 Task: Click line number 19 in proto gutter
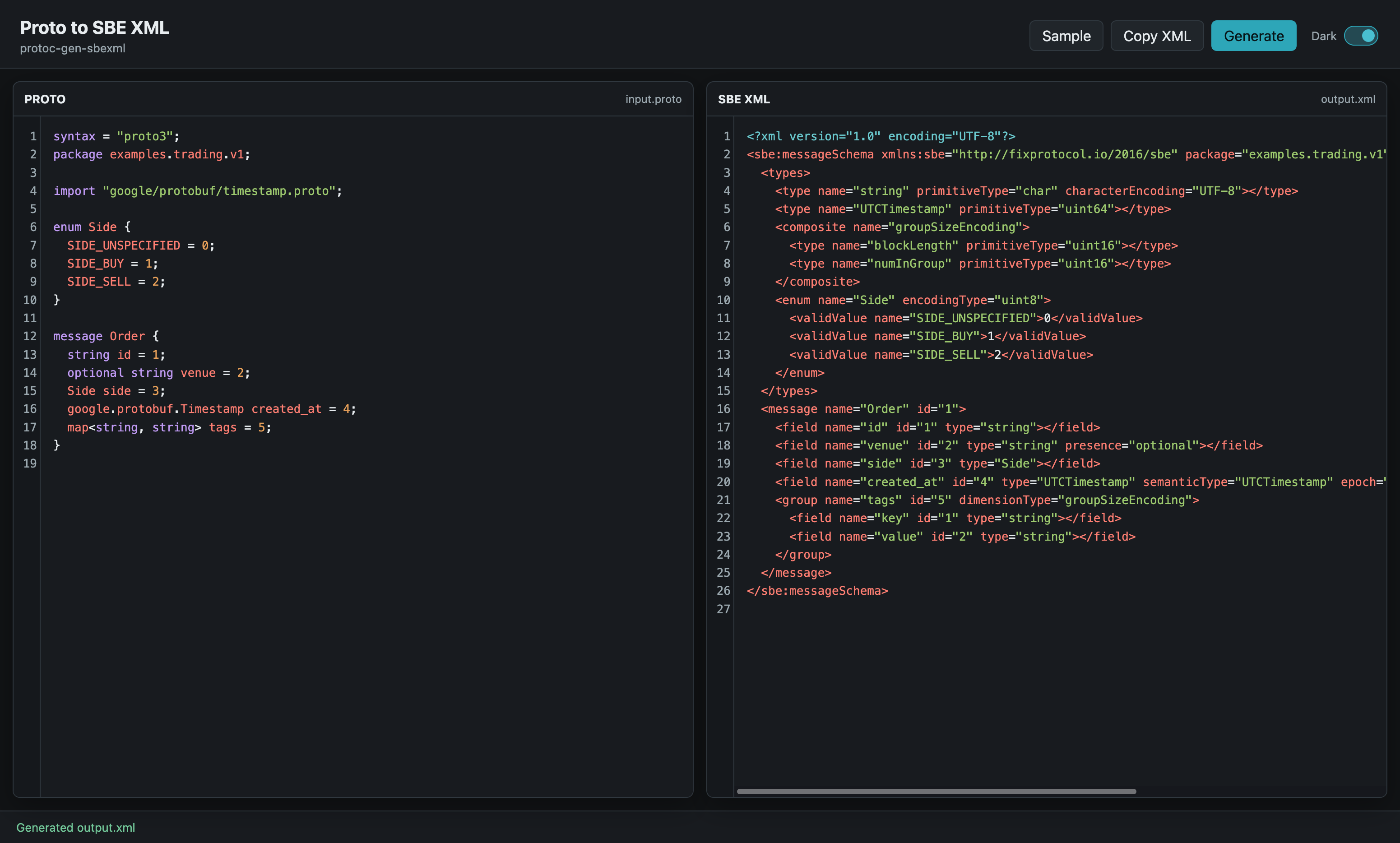click(x=29, y=463)
